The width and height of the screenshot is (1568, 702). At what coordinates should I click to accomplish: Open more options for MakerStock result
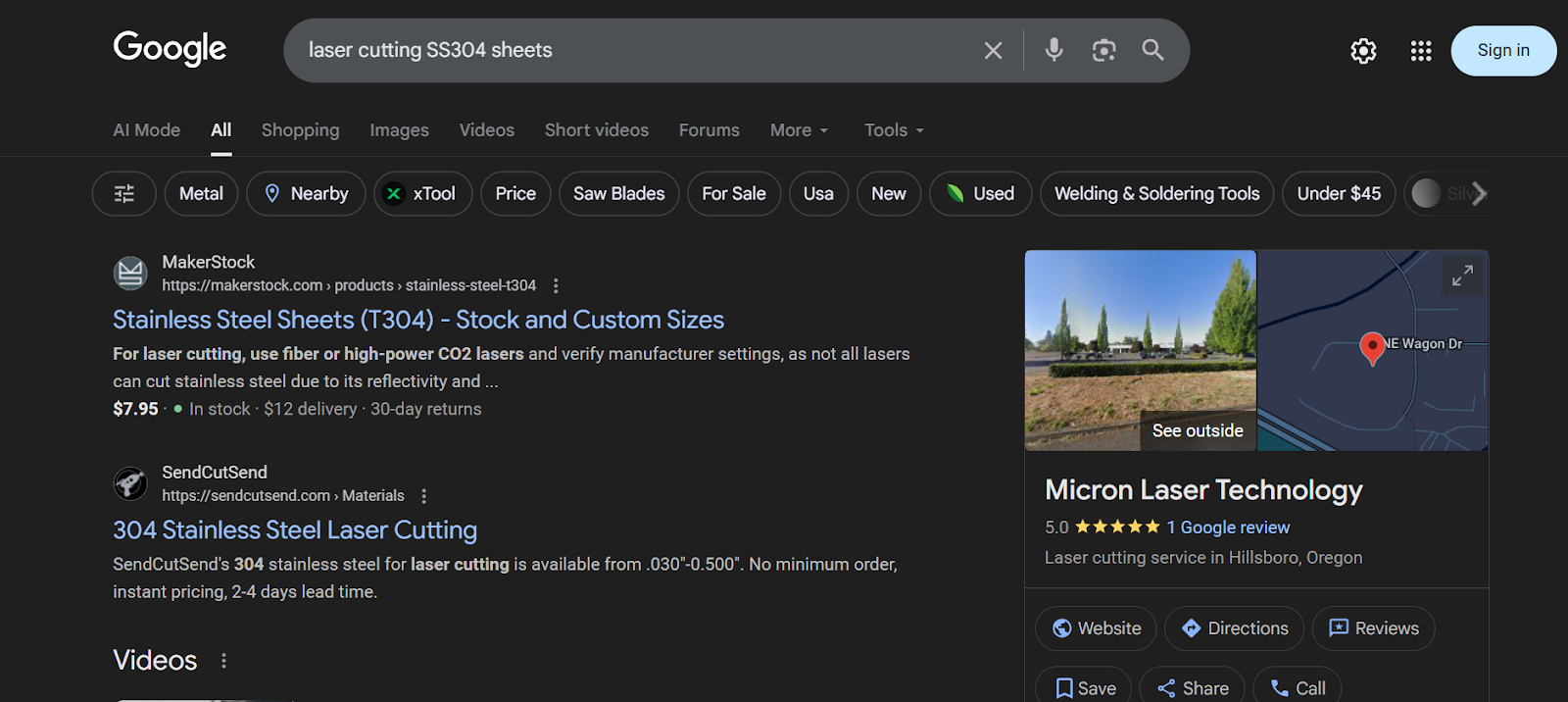pyautogui.click(x=556, y=285)
